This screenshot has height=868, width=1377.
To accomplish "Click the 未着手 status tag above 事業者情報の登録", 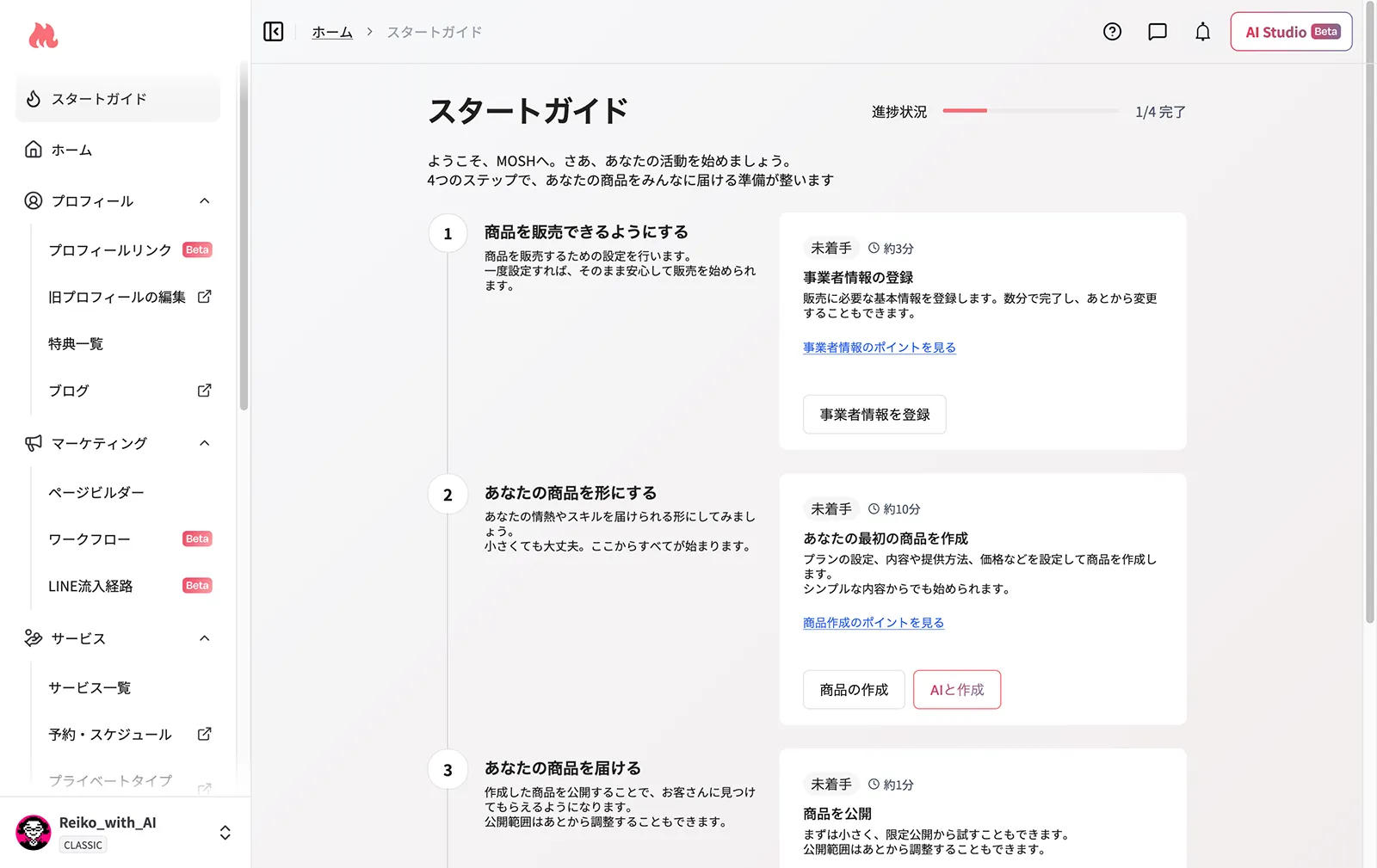I will tap(831, 248).
